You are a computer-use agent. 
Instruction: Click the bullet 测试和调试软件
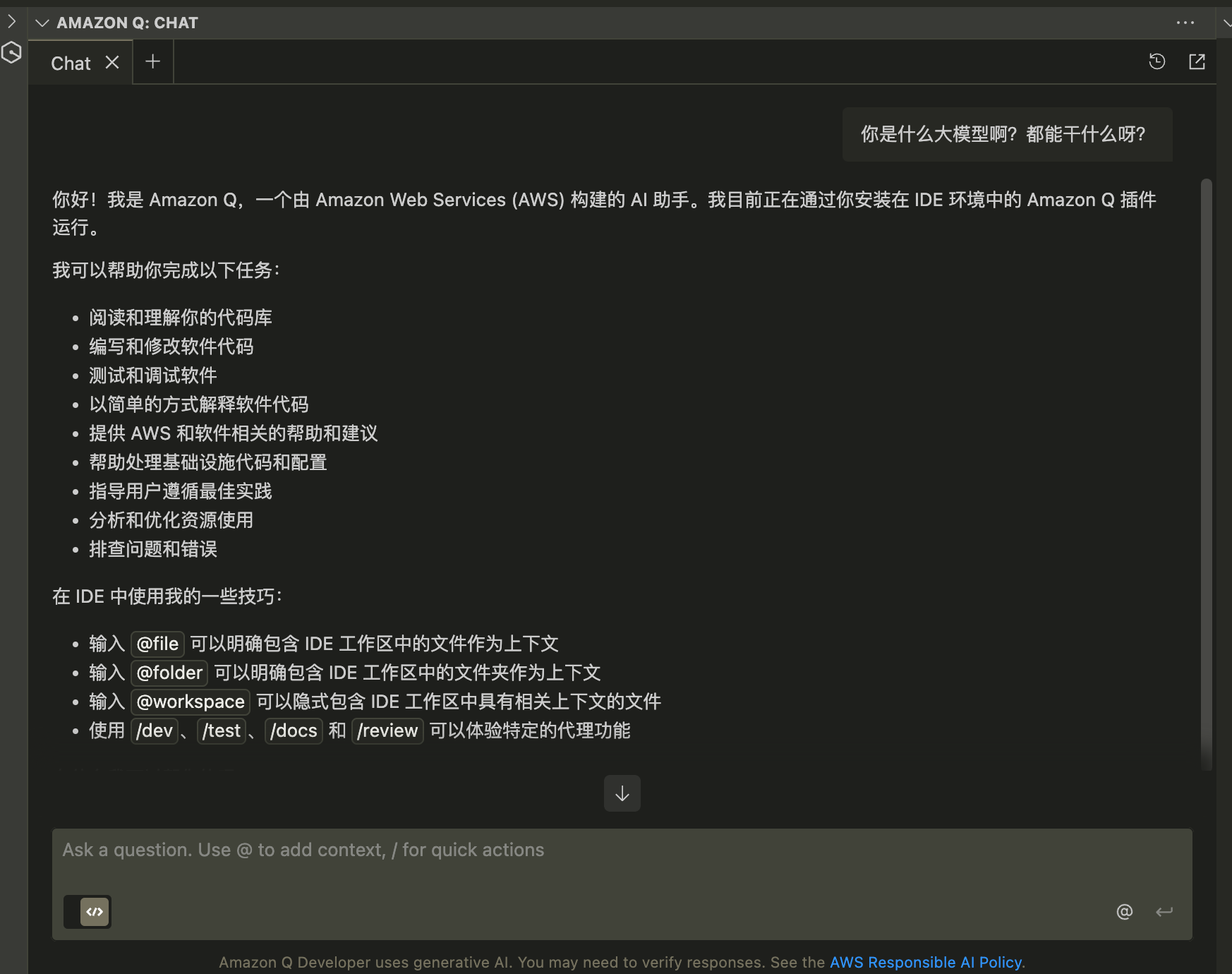coord(153,375)
